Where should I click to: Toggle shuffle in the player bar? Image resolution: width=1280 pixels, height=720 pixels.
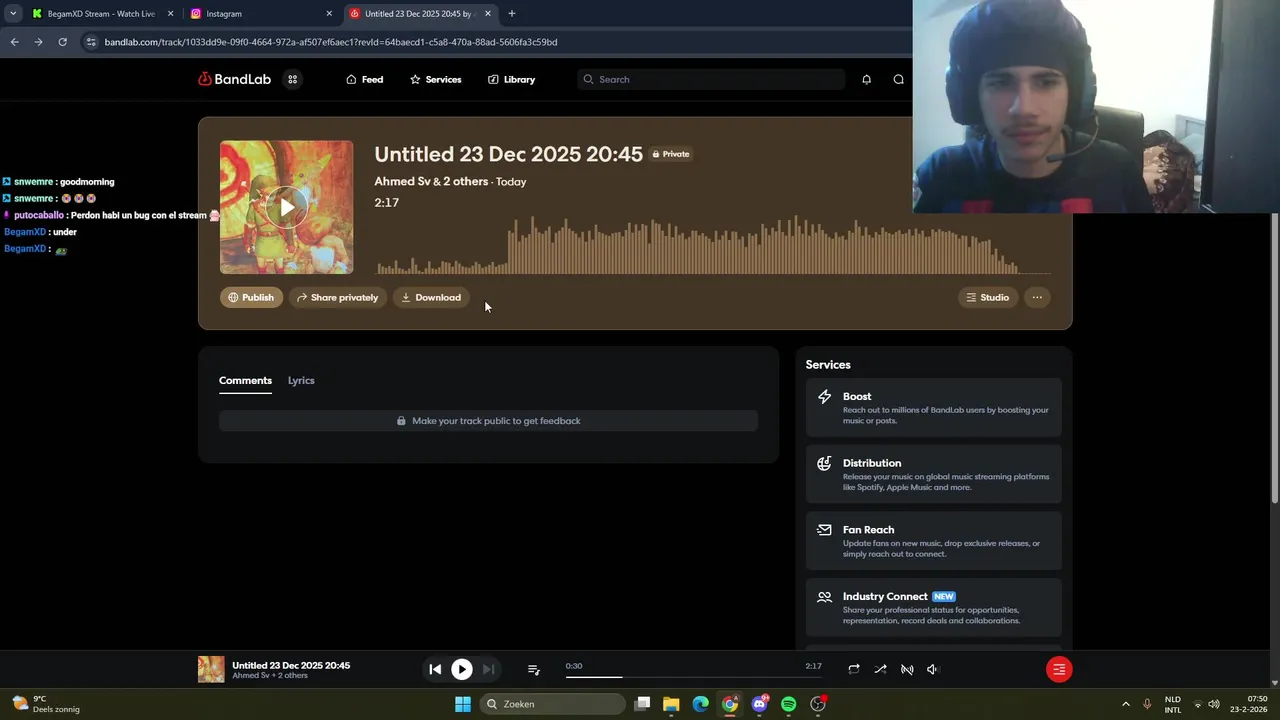pyautogui.click(x=880, y=669)
